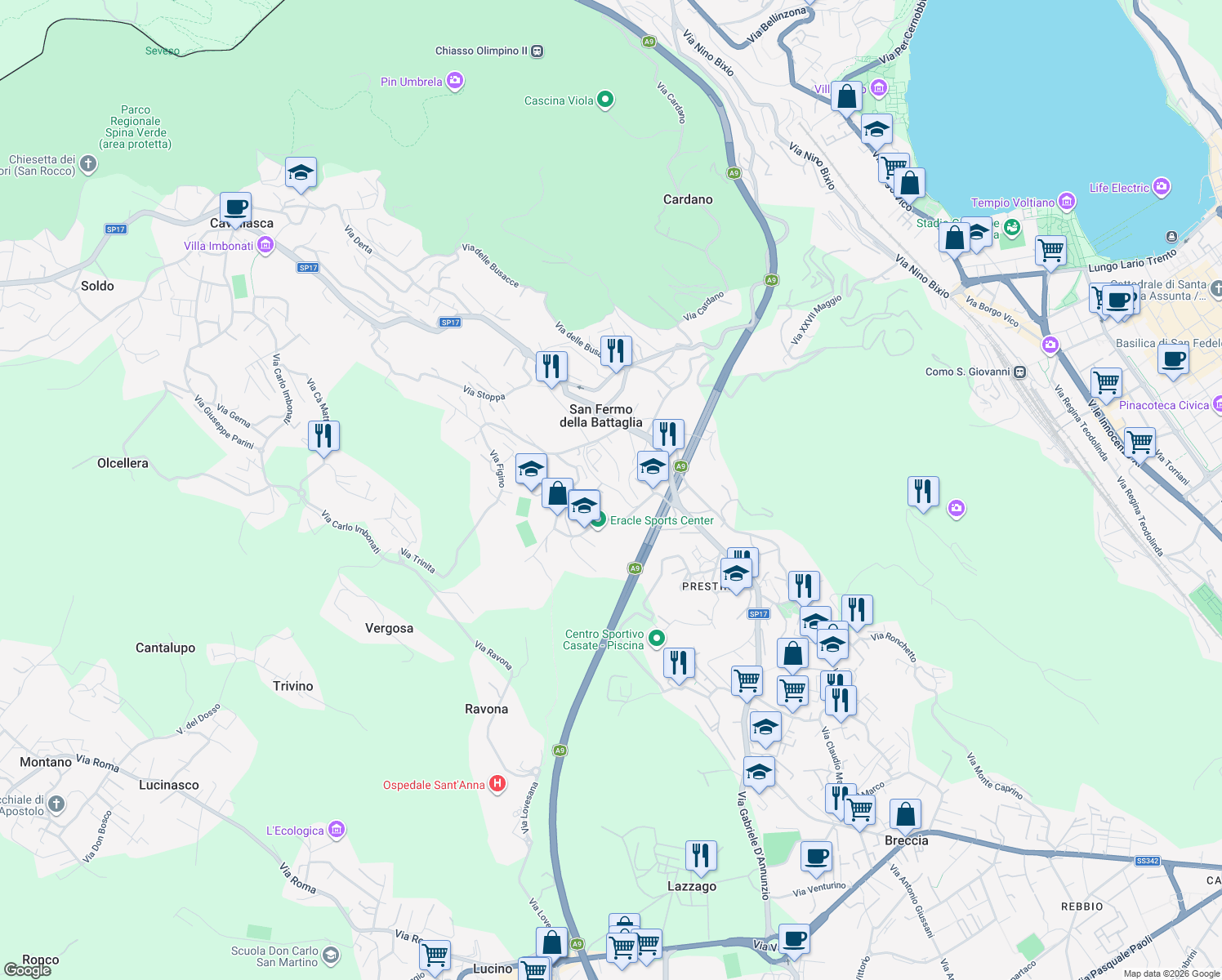
Task: Click the Chiasso Olimpino II train station icon
Action: pyautogui.click(x=536, y=51)
